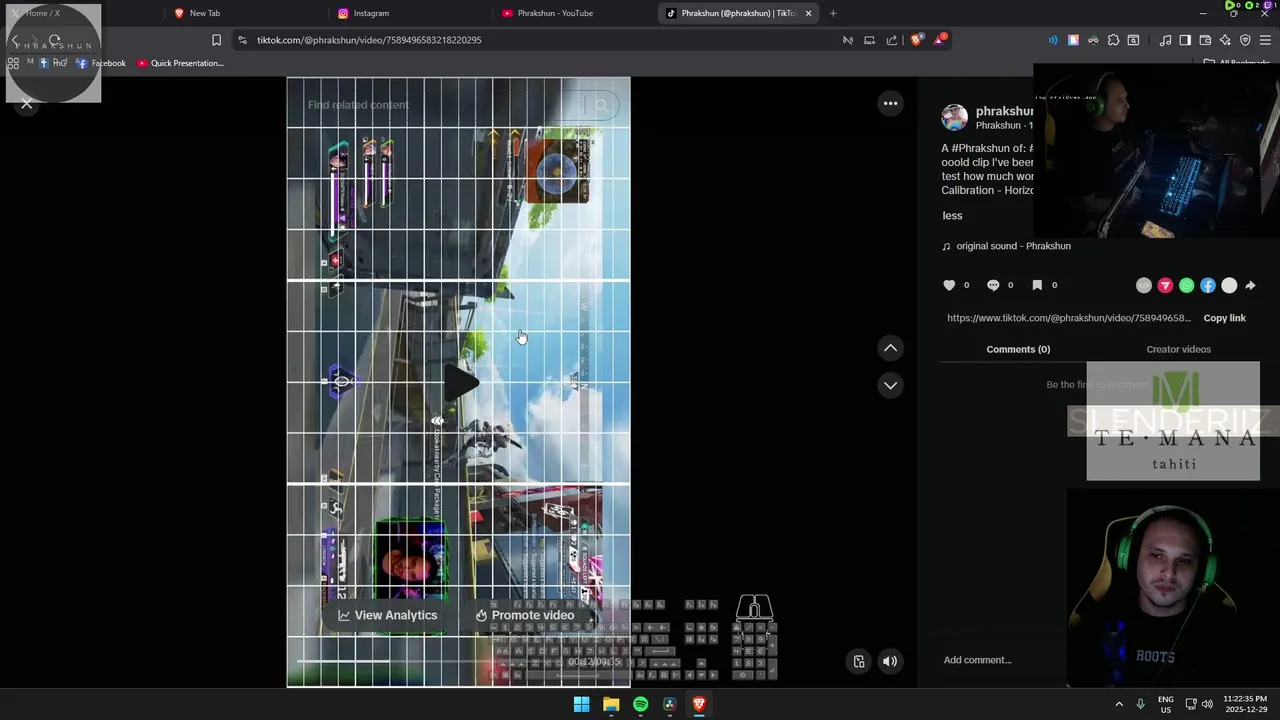
Task: Expand hidden system tray icons
Action: click(x=1119, y=704)
